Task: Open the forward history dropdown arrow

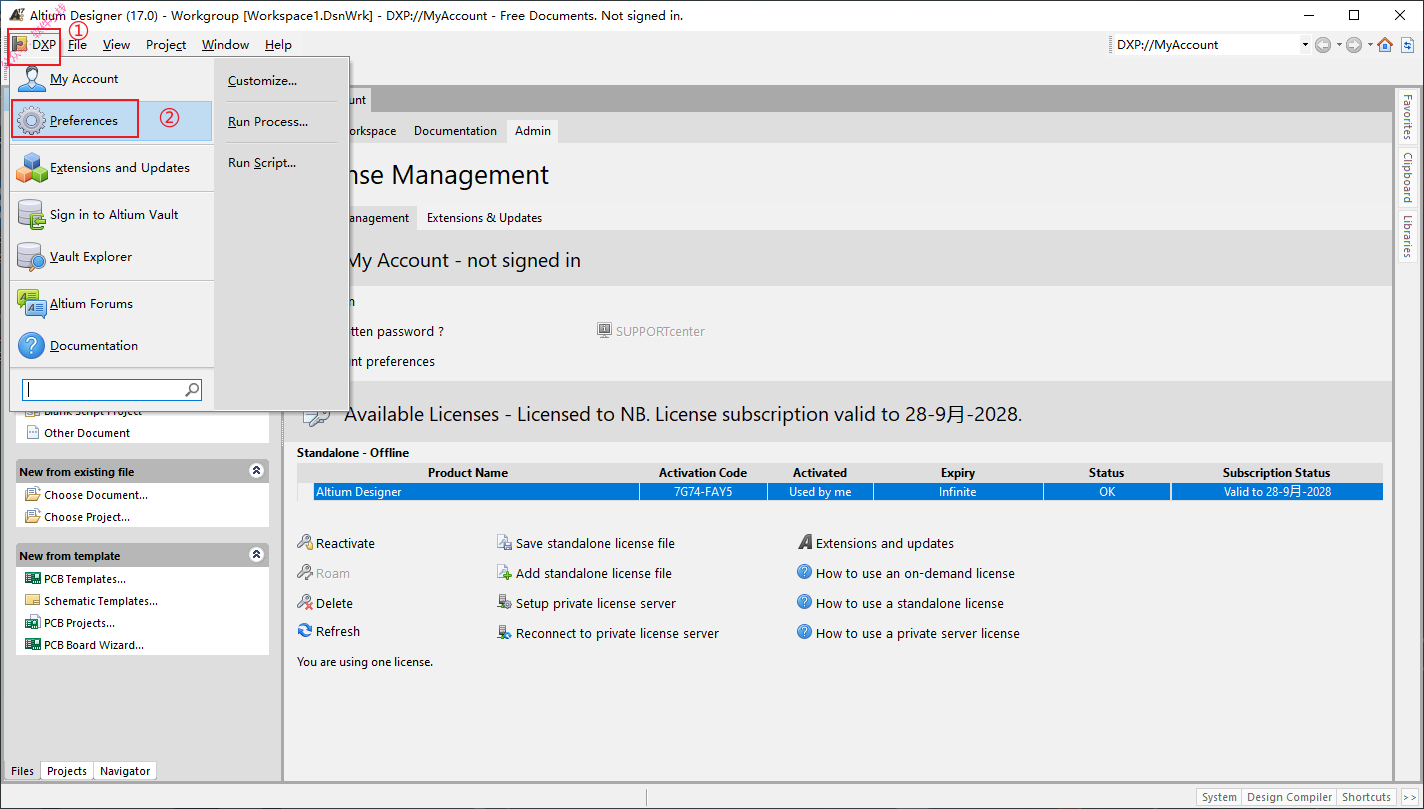Action: pos(1368,45)
